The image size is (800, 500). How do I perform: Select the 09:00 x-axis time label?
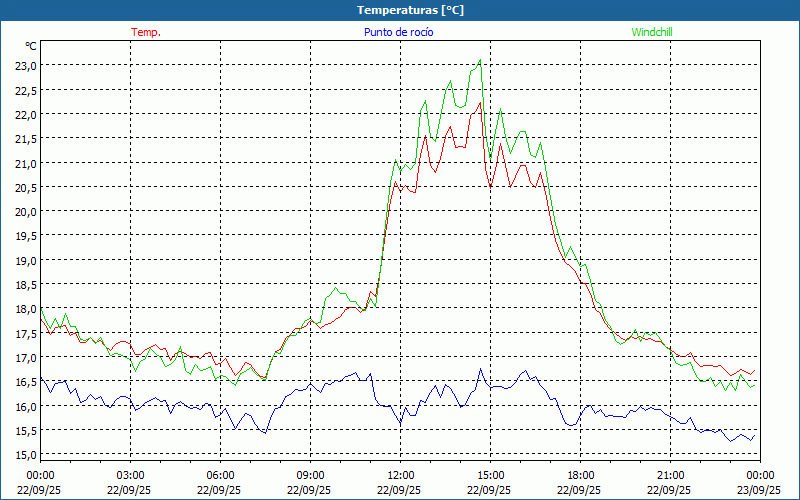(x=310, y=475)
